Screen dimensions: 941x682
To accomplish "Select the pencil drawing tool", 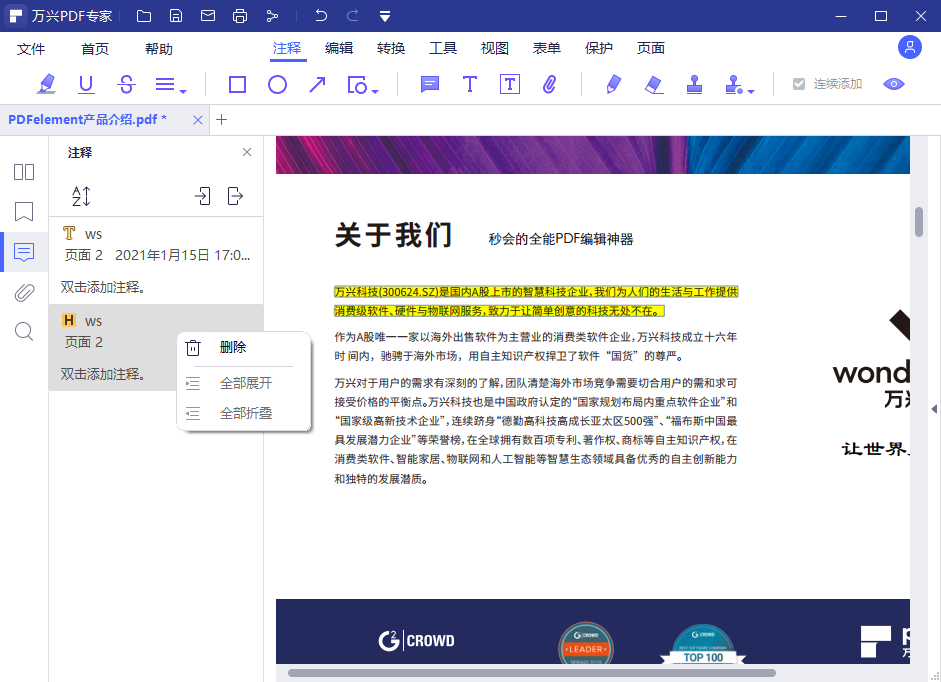I will pyautogui.click(x=613, y=84).
